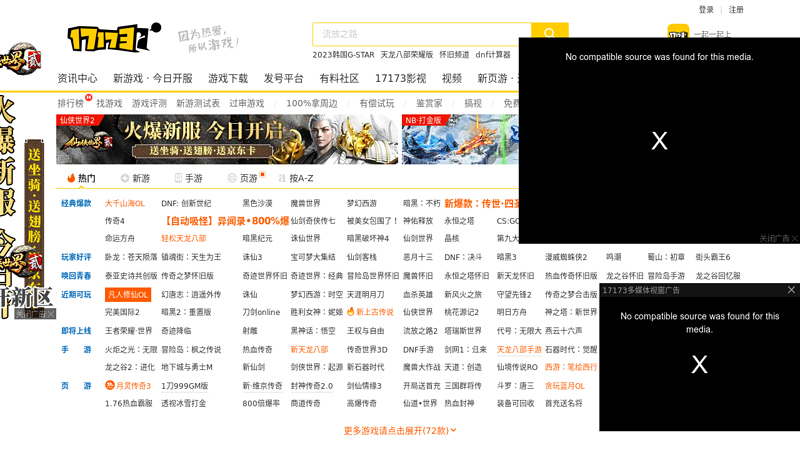The height and width of the screenshot is (450, 800).
Task: Open the 即将上线 category label
Action: pos(76,331)
